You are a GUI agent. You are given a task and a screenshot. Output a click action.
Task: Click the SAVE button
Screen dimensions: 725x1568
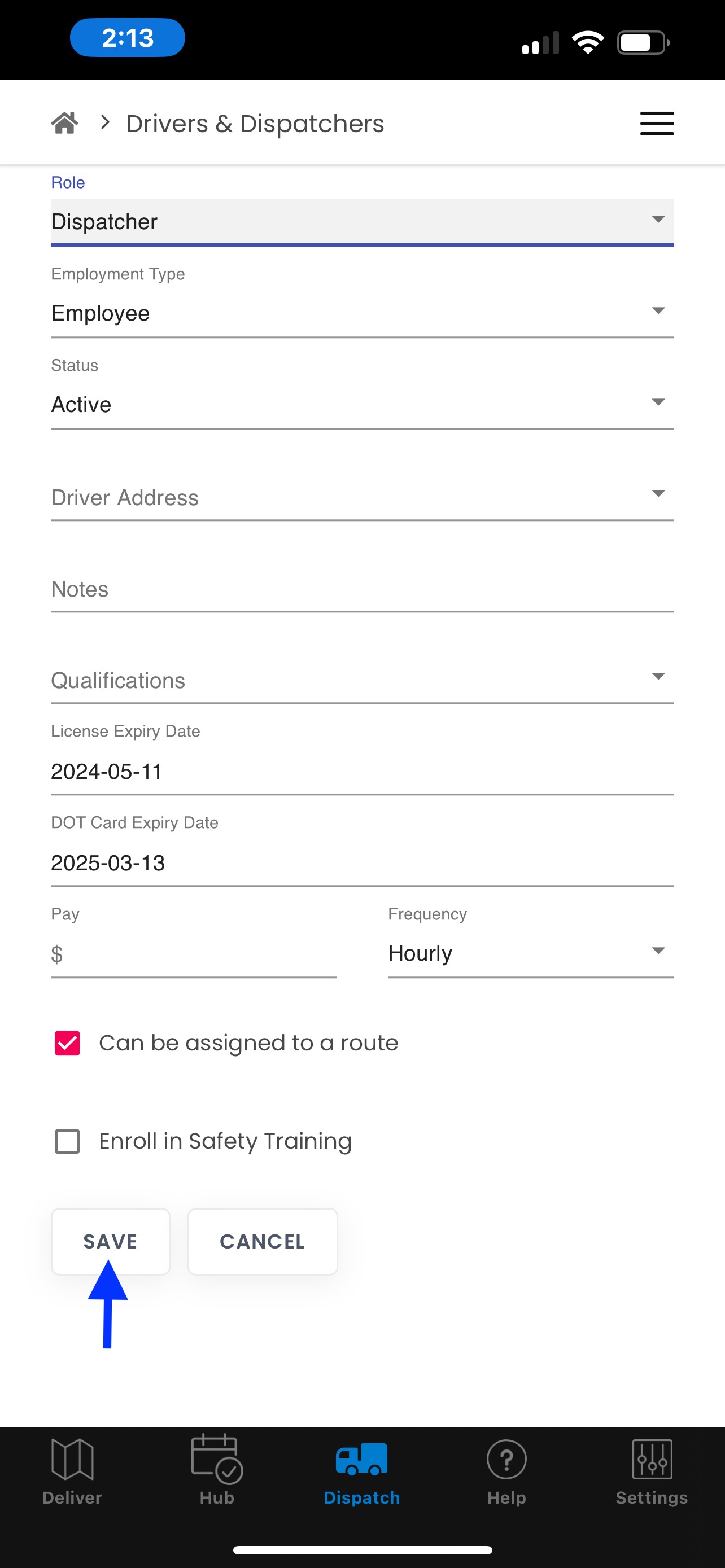pyautogui.click(x=110, y=1241)
